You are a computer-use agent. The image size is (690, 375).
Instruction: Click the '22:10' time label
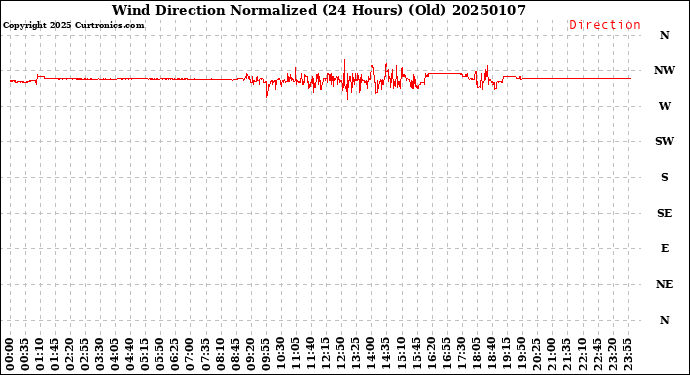click(x=582, y=355)
